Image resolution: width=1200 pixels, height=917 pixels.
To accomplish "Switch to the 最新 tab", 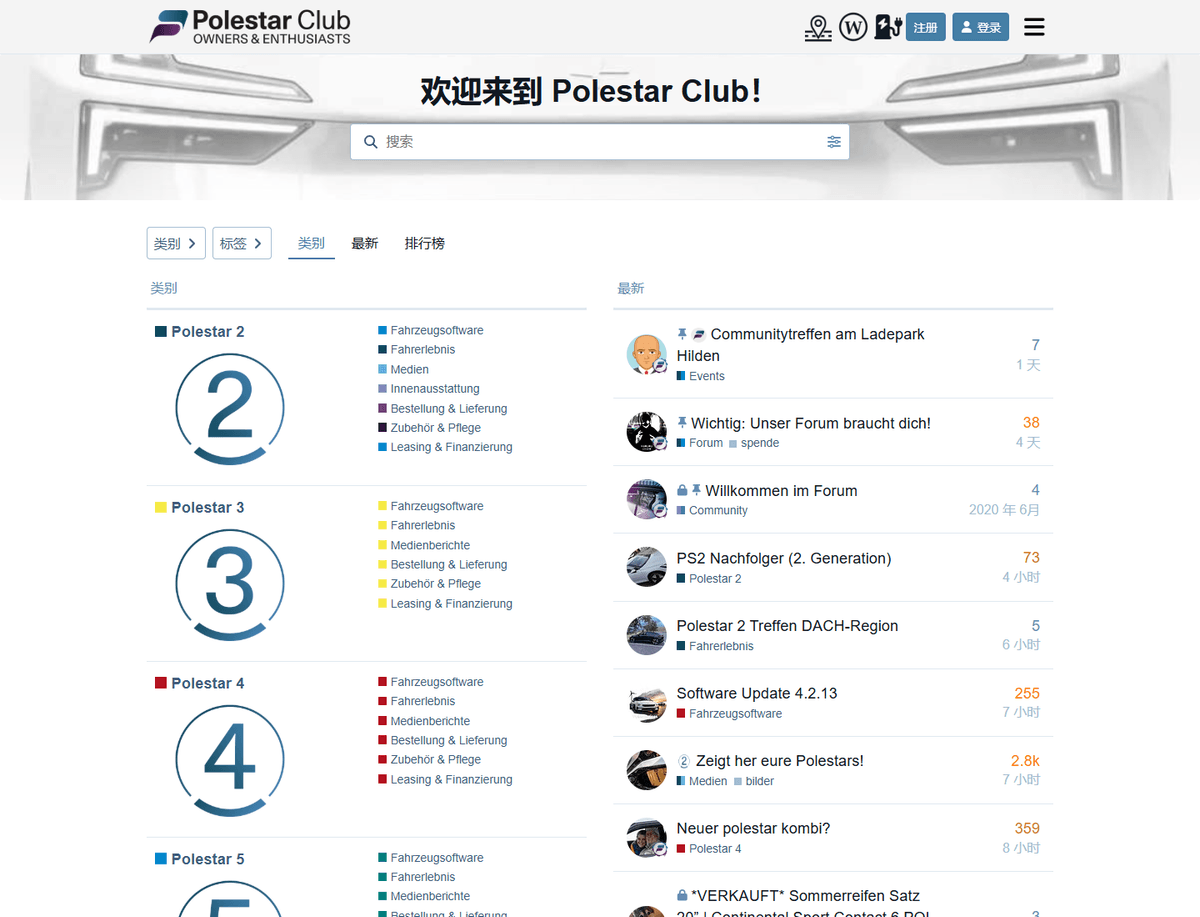I will (365, 243).
